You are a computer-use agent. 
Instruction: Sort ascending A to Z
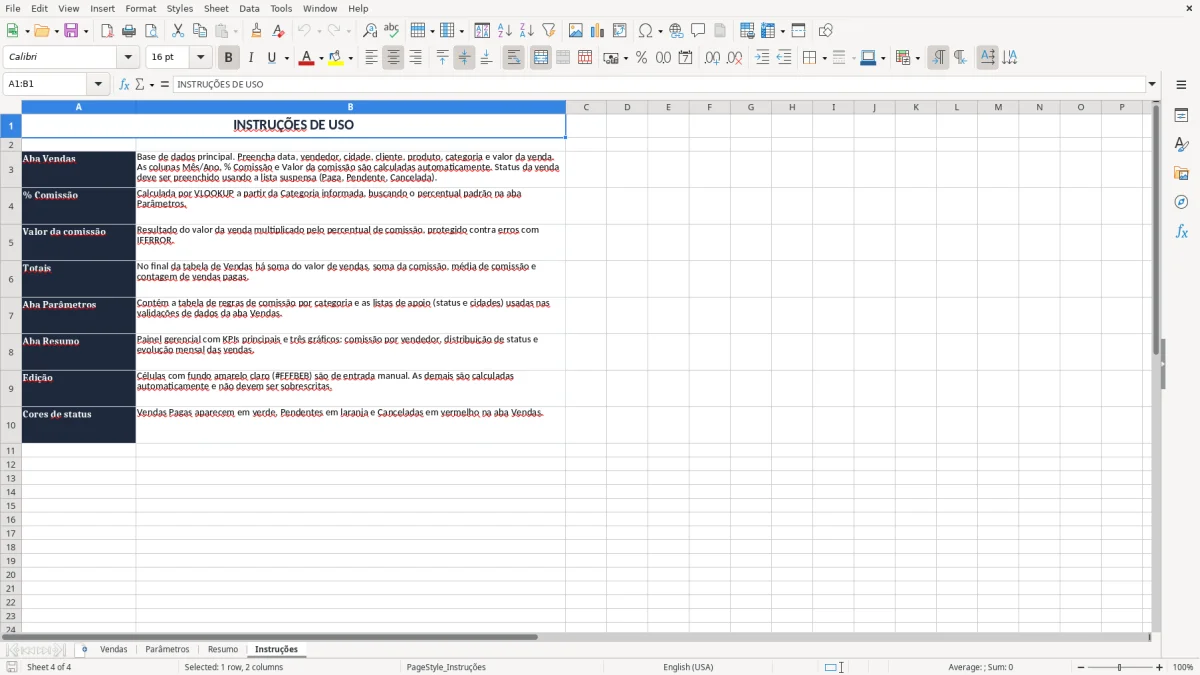click(505, 31)
